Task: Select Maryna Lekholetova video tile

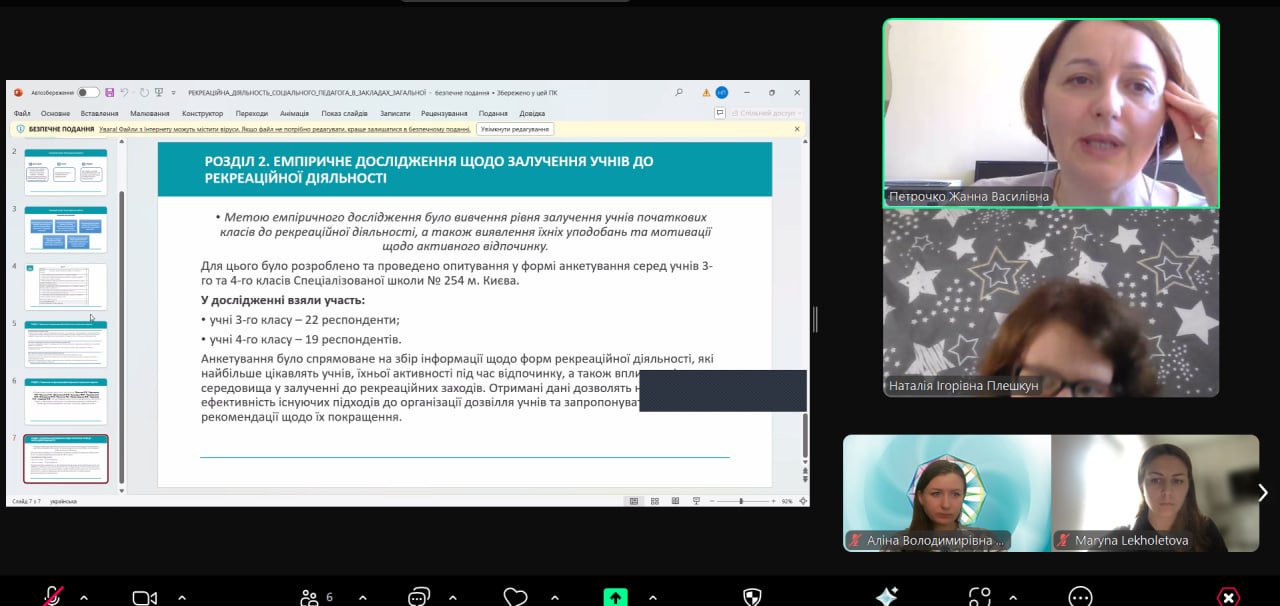Action: coord(1155,493)
